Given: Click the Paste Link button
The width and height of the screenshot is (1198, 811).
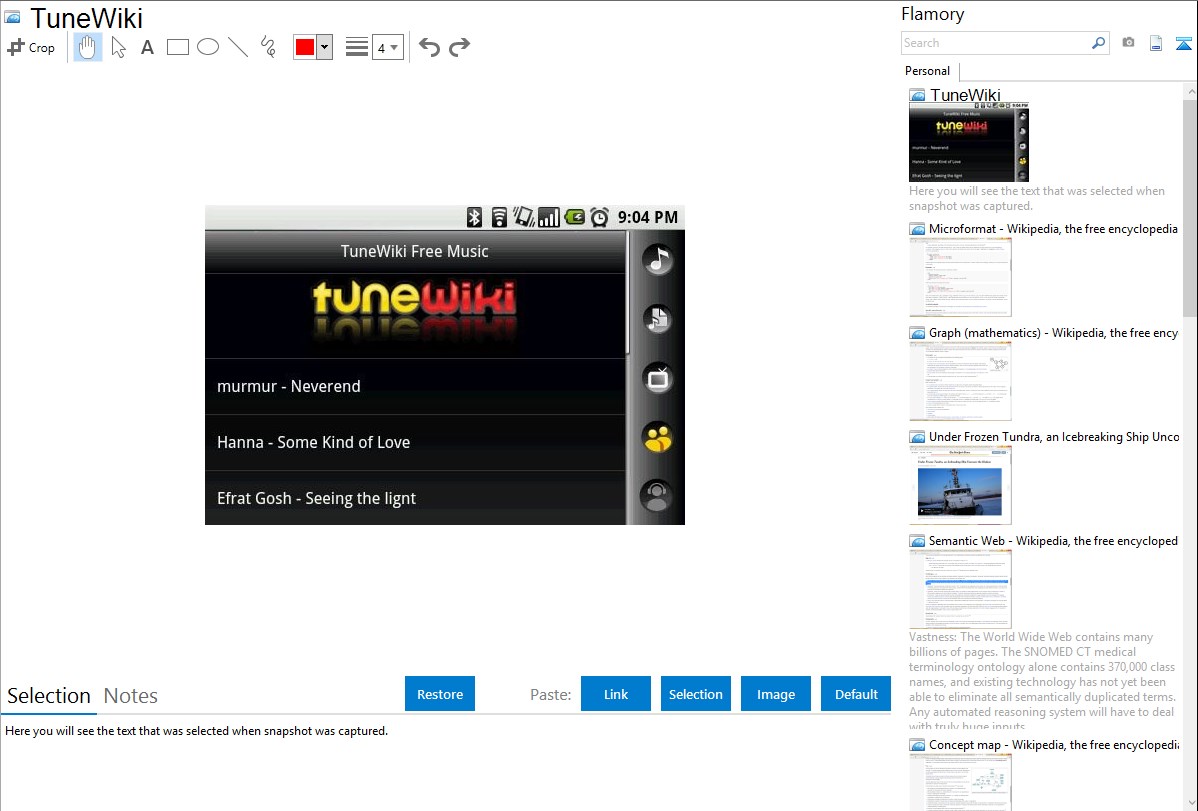Looking at the screenshot, I should coord(616,694).
